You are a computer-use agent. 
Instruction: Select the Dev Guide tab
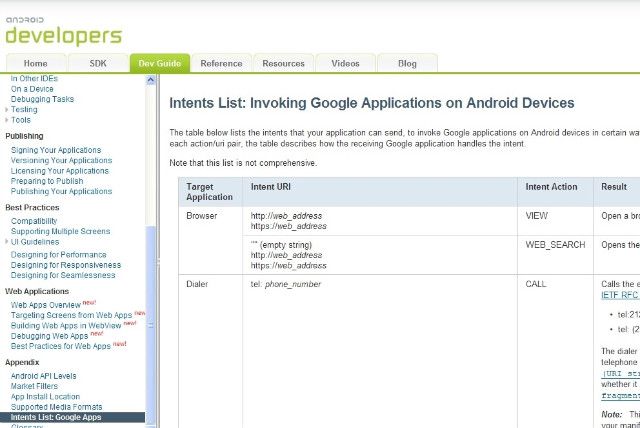[x=160, y=63]
